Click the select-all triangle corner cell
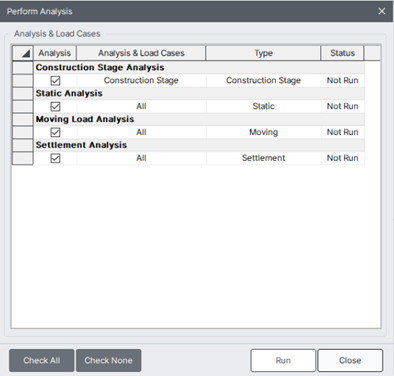This screenshot has height=376, width=394. [23, 53]
